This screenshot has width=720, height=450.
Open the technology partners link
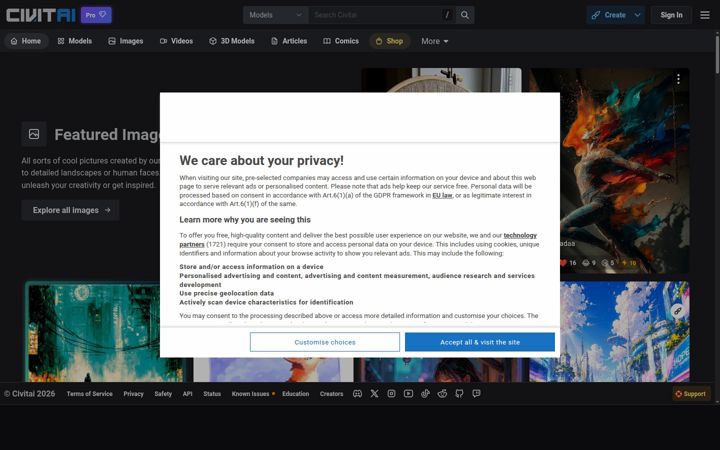(358, 240)
